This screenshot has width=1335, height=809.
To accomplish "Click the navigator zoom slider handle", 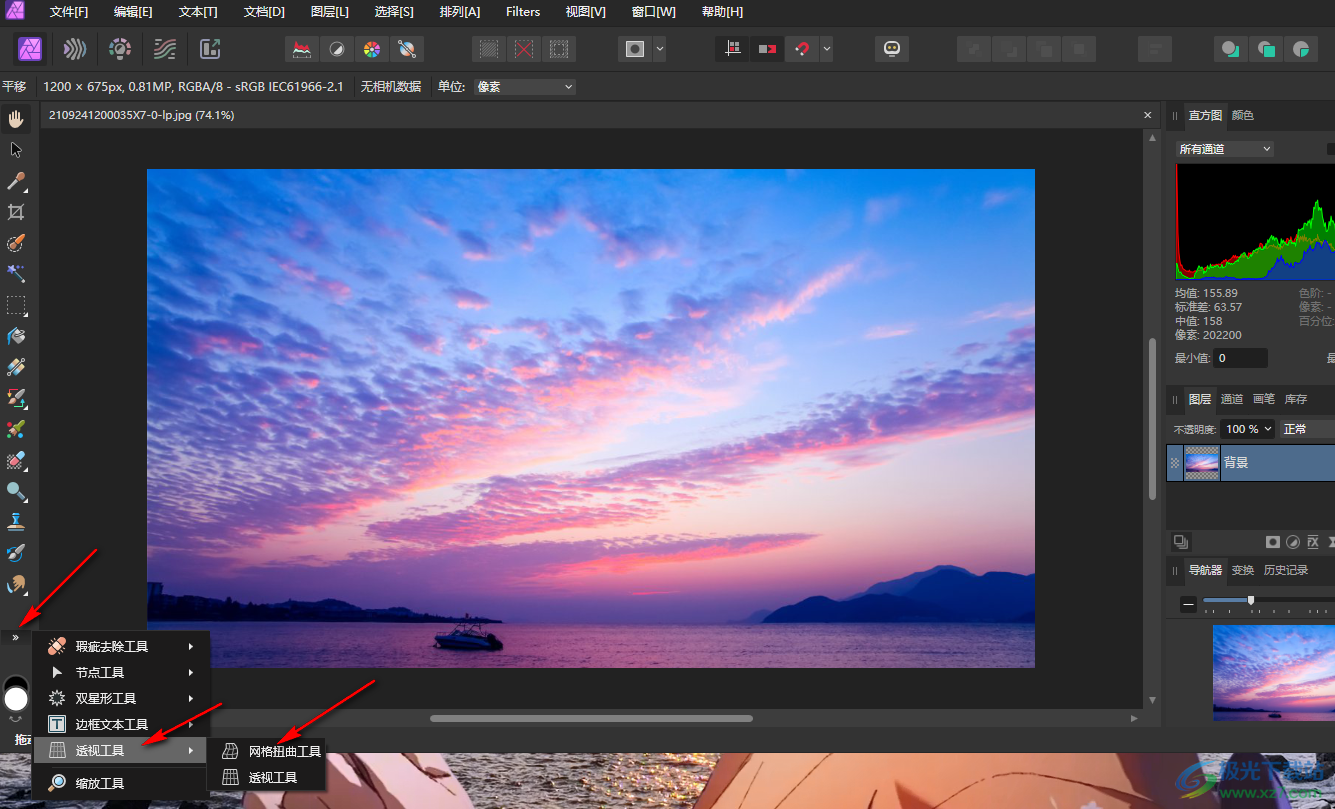I will [x=1250, y=600].
